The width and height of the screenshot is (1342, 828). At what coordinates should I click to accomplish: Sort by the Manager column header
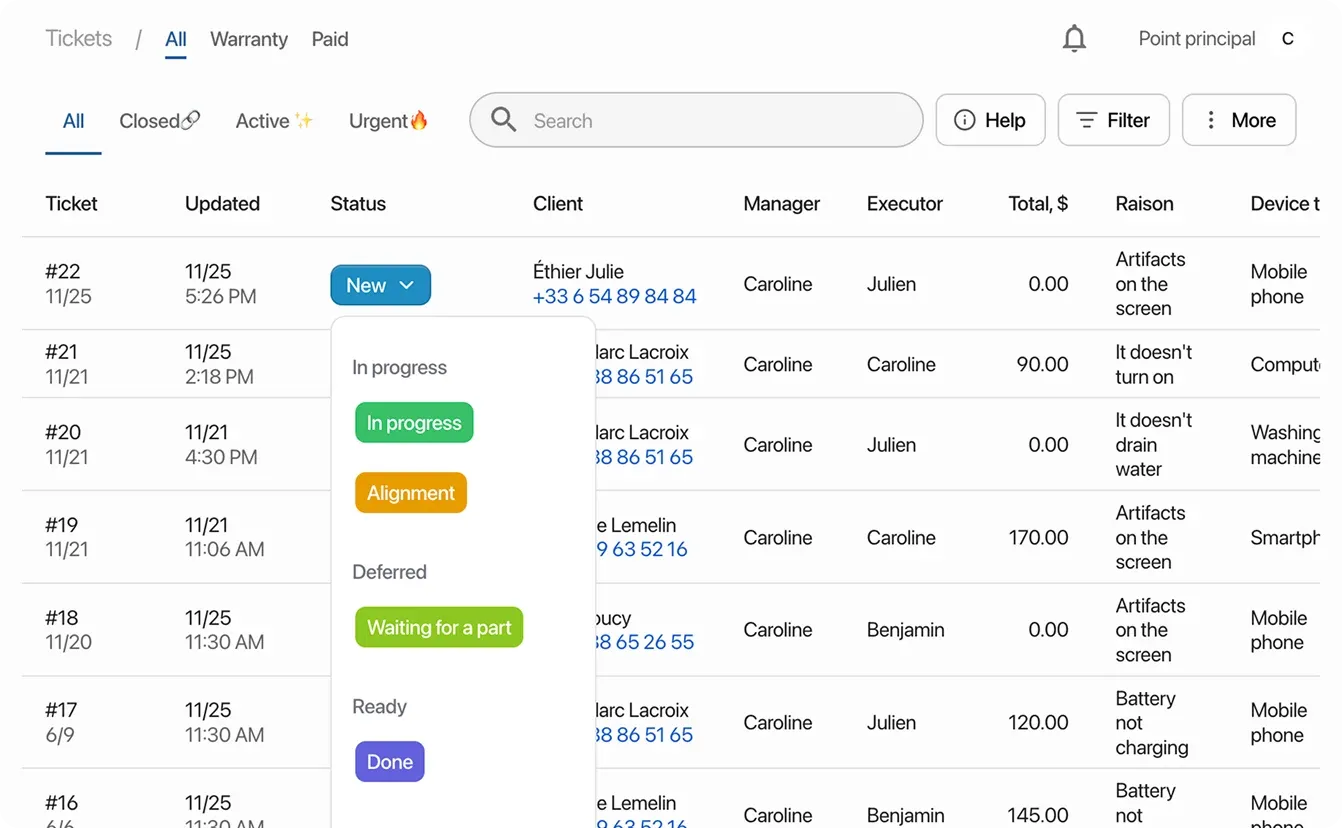pyautogui.click(x=781, y=204)
